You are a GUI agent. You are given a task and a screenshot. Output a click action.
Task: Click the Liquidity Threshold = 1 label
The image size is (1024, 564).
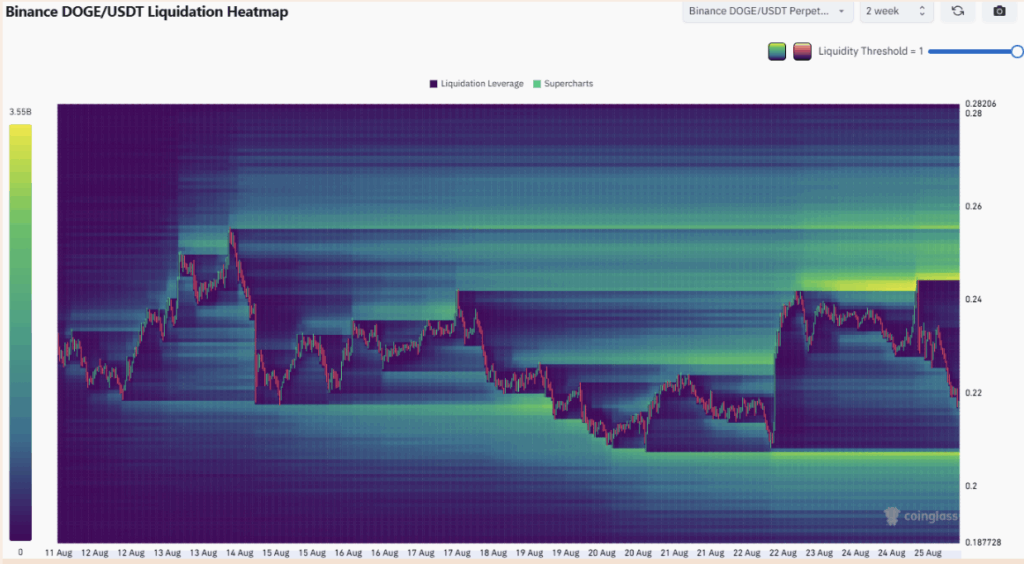tap(871, 51)
